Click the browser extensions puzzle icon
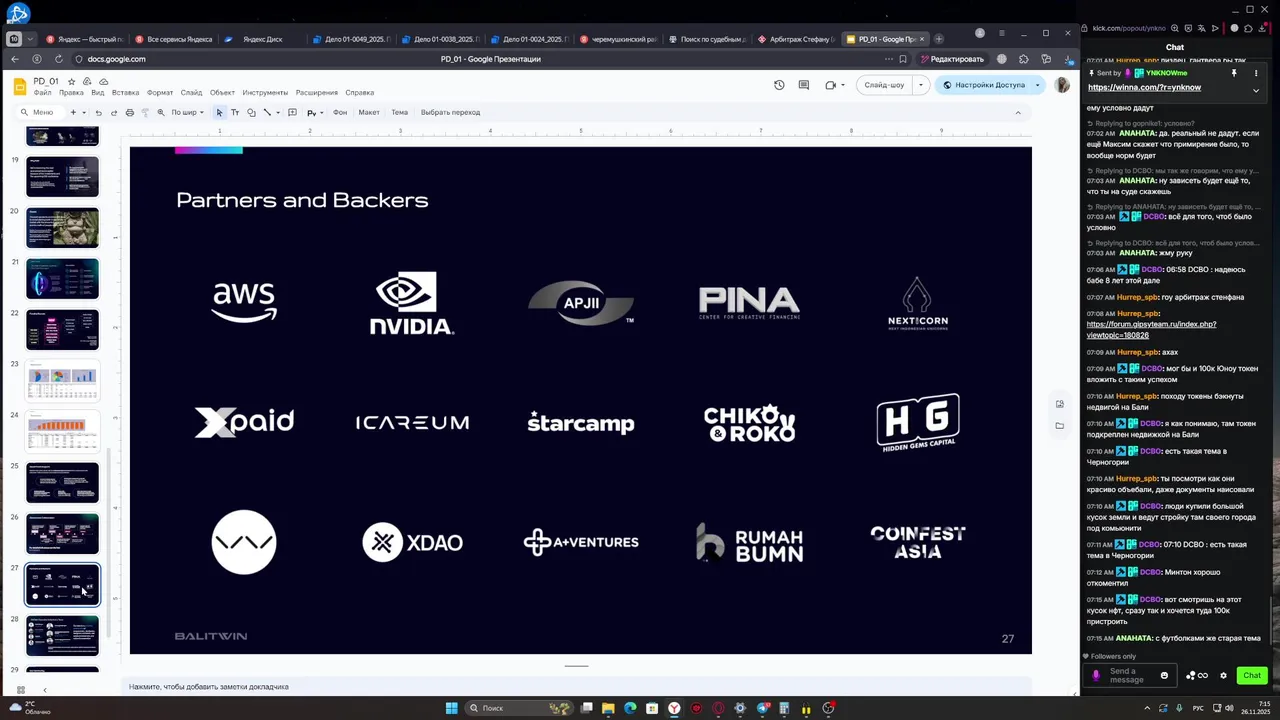Viewport: 1280px width, 720px height. pos(1024,59)
